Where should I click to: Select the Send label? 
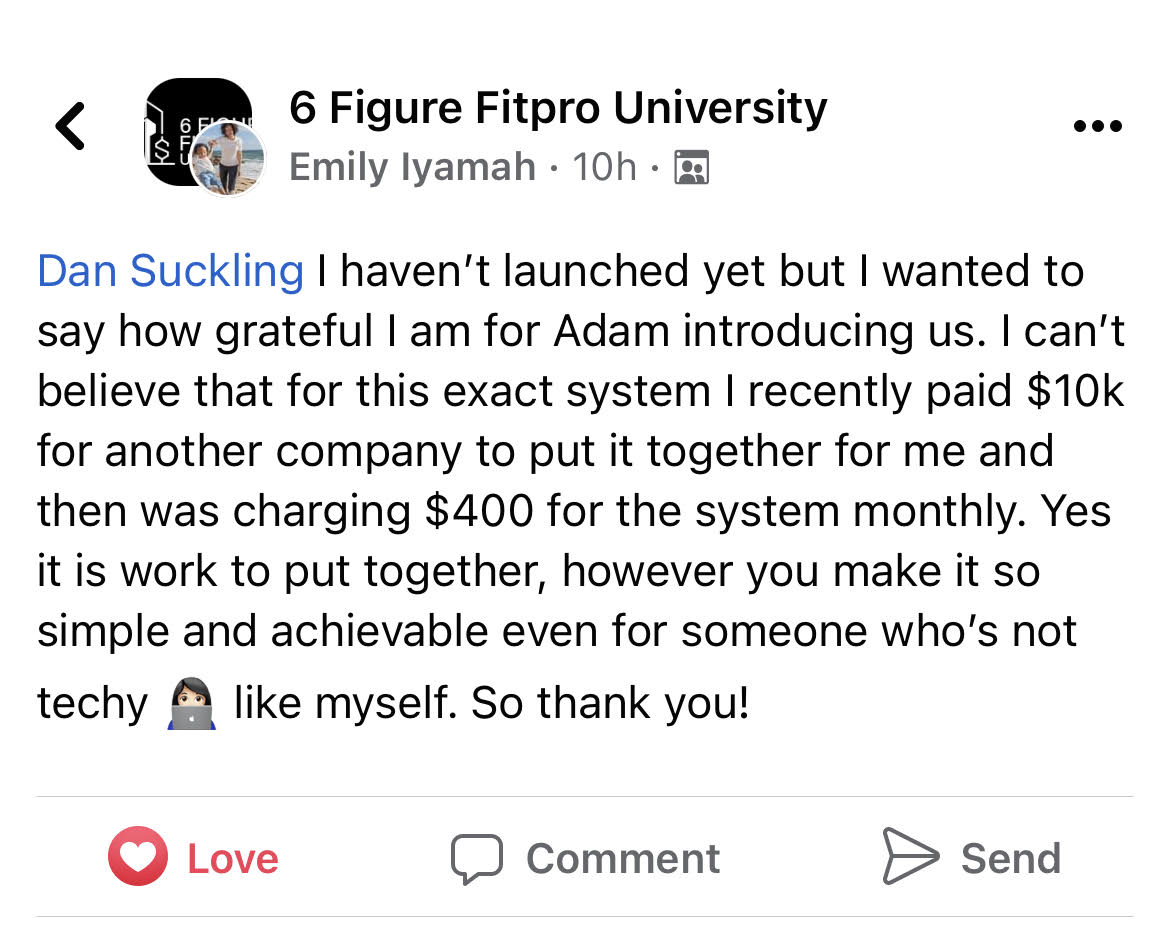[1010, 859]
